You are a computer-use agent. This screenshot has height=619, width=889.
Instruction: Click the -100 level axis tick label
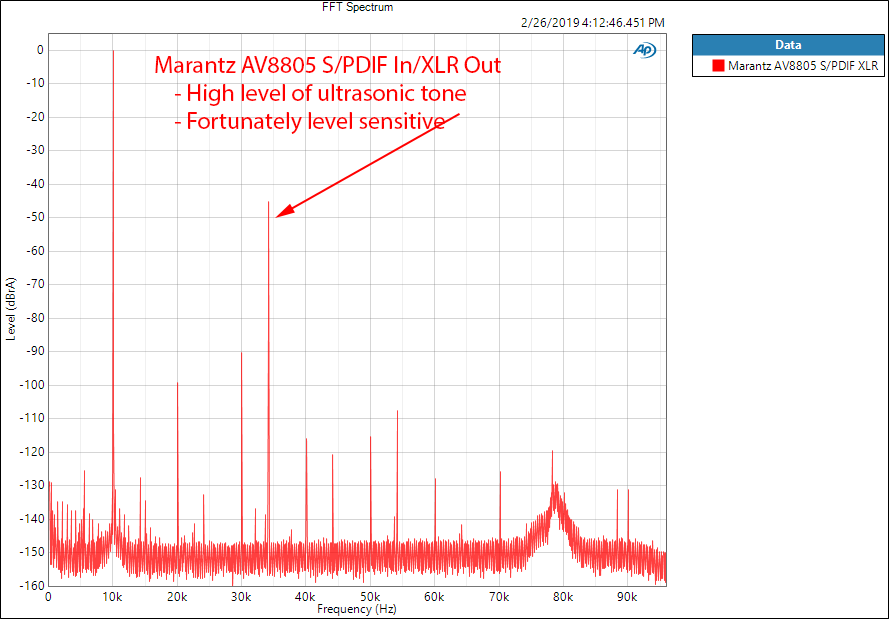coord(32,385)
